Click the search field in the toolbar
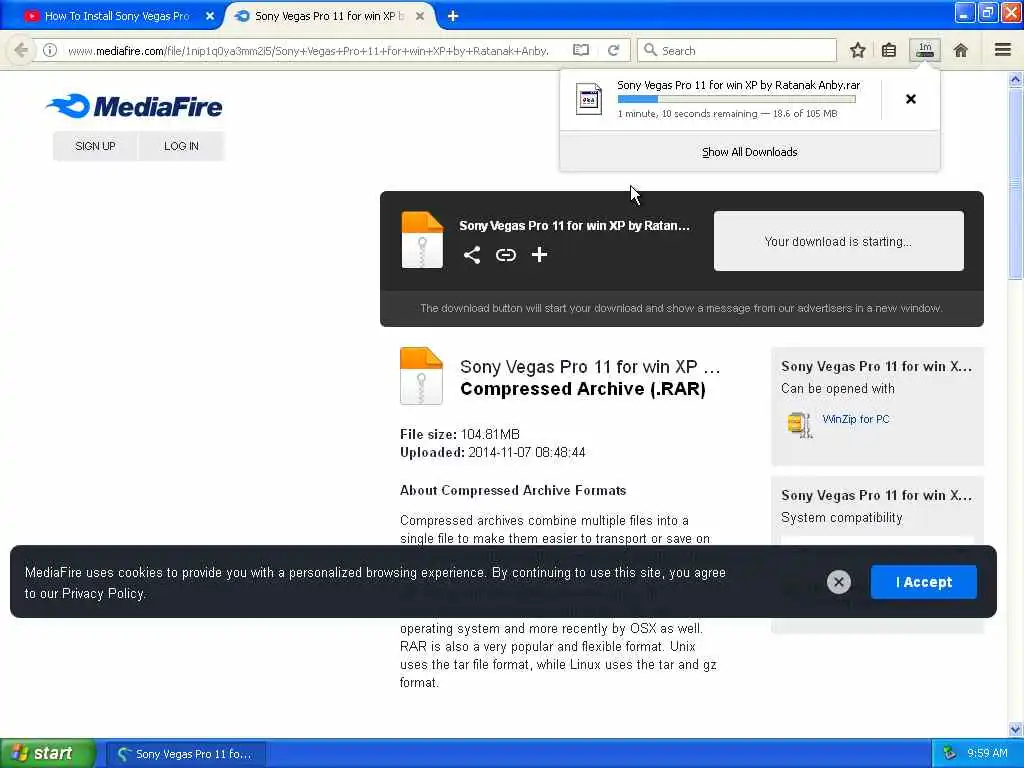Screen dimensions: 1024x768 (x=737, y=50)
